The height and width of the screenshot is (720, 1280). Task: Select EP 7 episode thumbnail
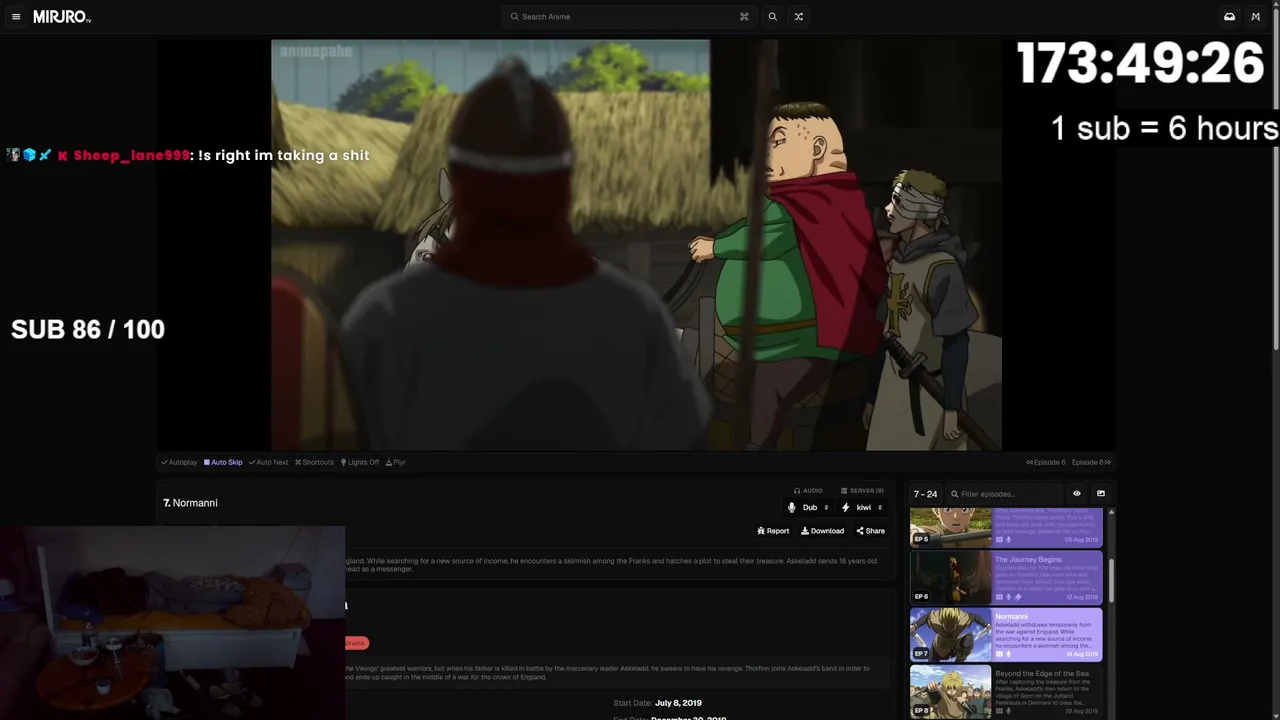coord(950,635)
